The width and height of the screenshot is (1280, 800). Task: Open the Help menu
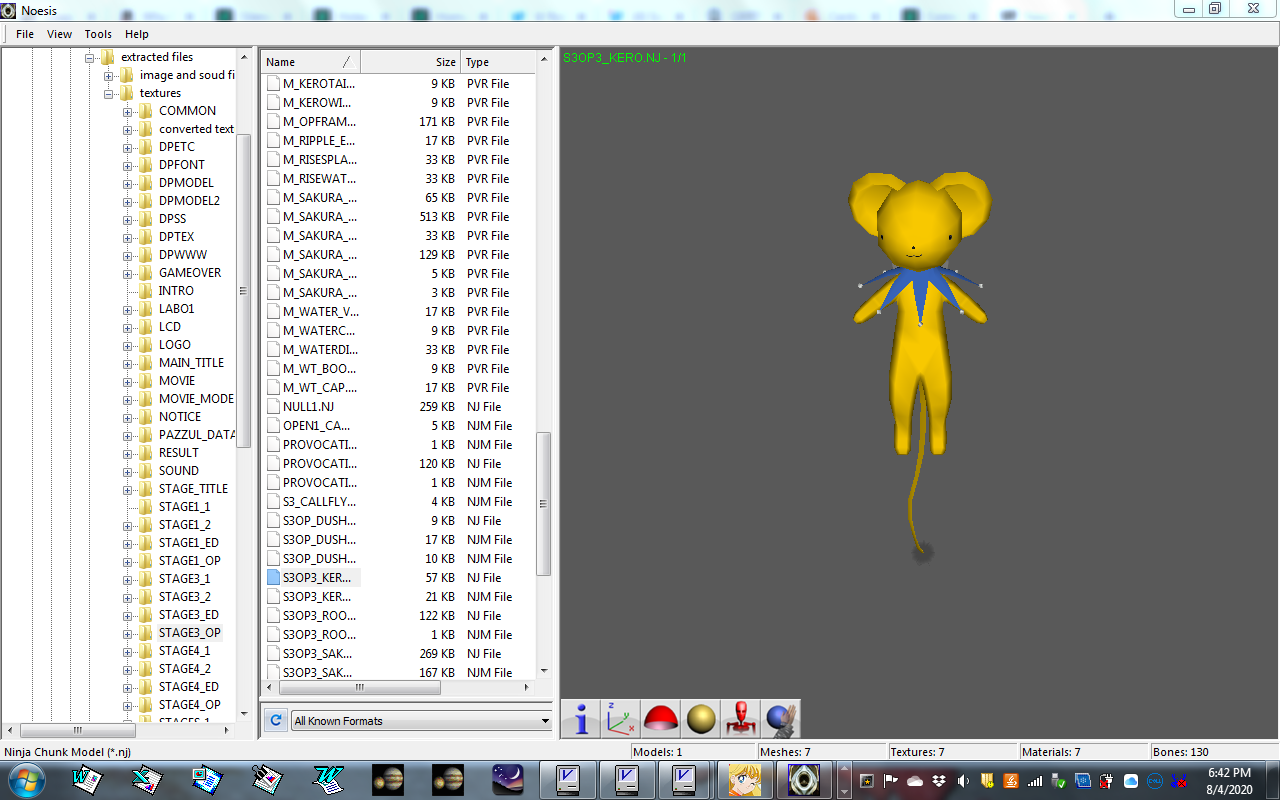(137, 34)
